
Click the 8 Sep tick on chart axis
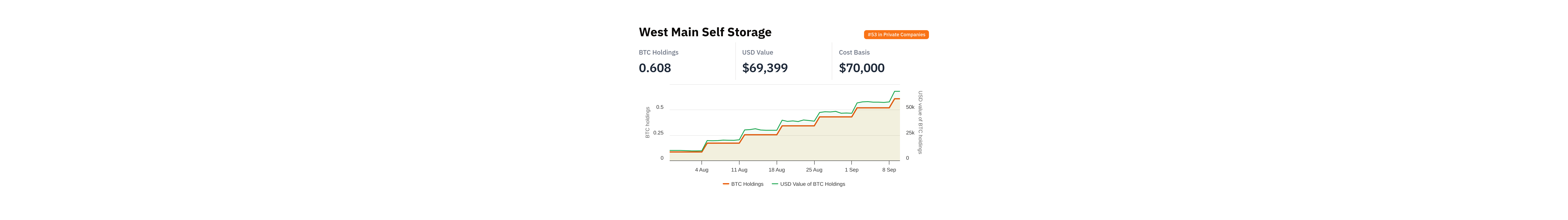click(x=889, y=170)
